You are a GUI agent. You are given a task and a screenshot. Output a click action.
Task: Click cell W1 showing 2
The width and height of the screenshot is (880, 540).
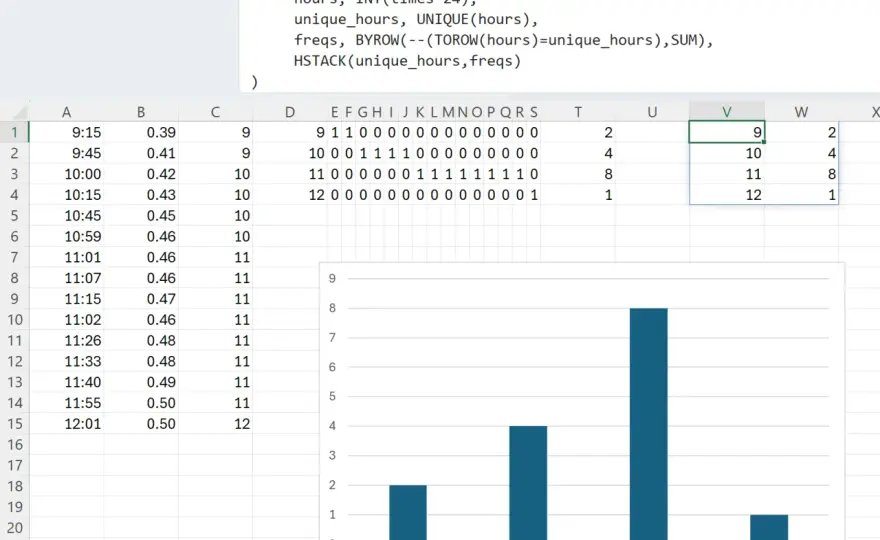coord(801,132)
